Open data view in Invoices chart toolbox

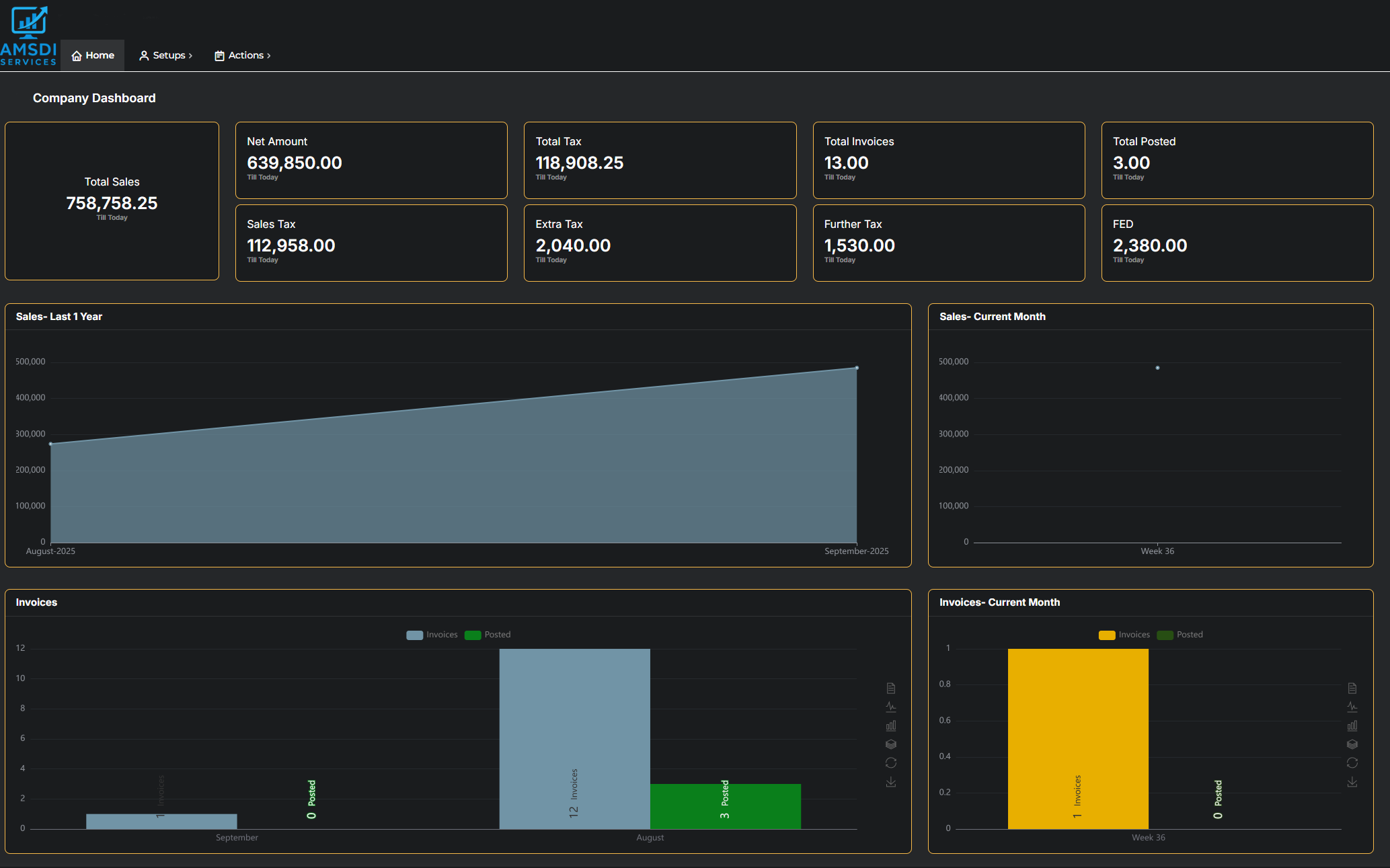pyautogui.click(x=891, y=688)
